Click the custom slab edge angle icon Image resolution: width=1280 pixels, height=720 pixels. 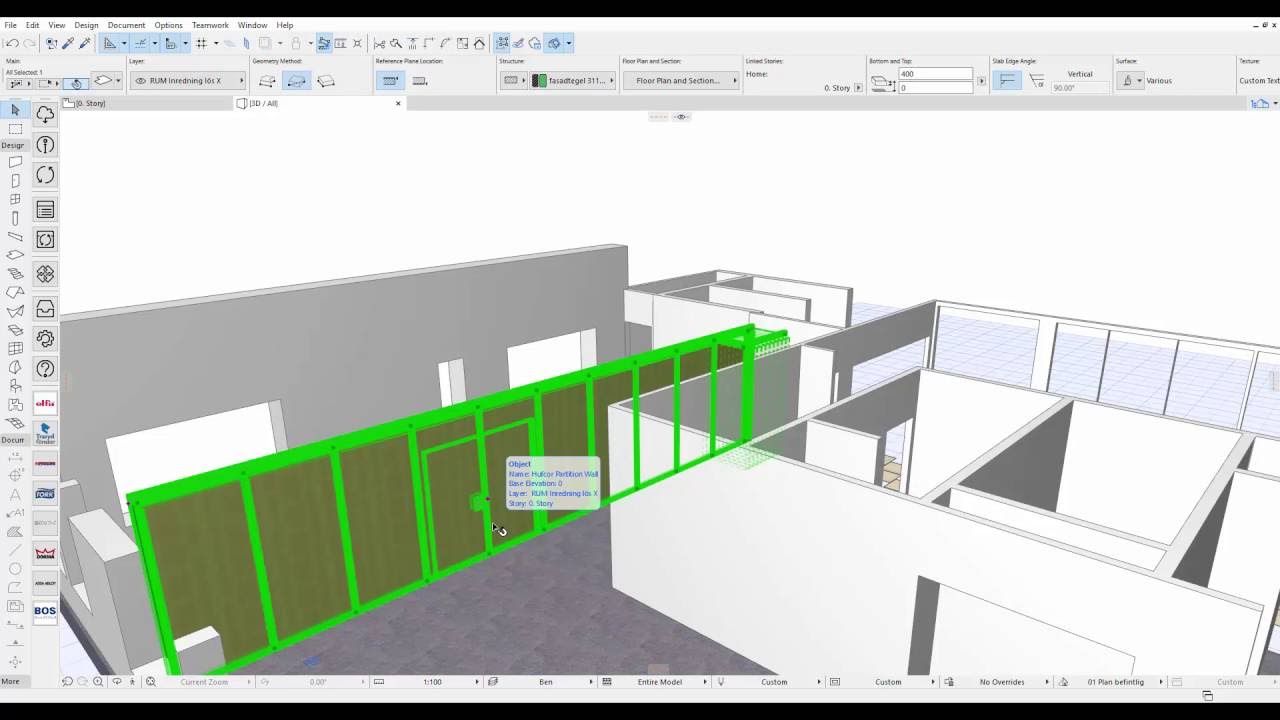[1037, 81]
